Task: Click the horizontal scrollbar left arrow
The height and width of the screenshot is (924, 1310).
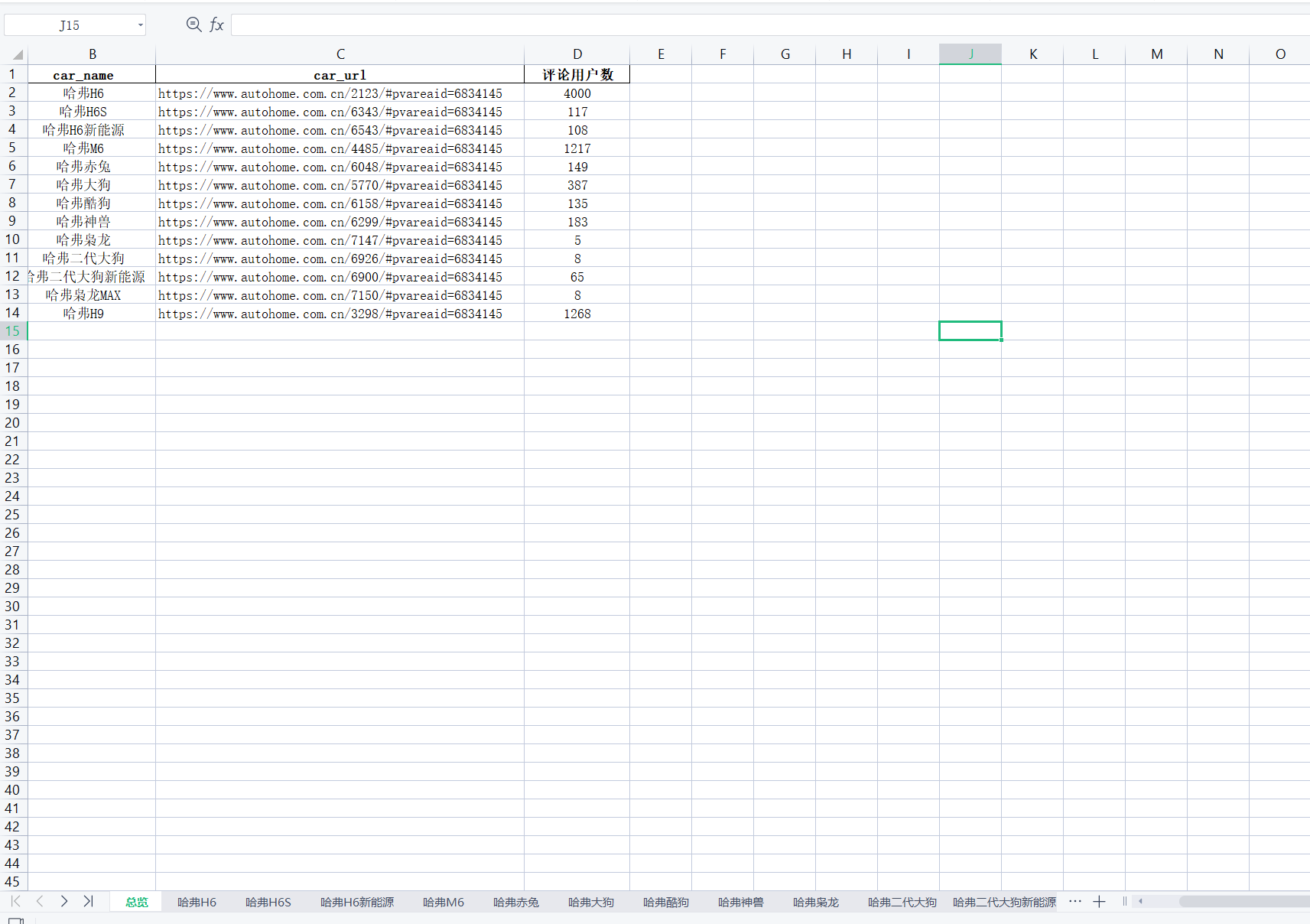Action: coord(1140,901)
